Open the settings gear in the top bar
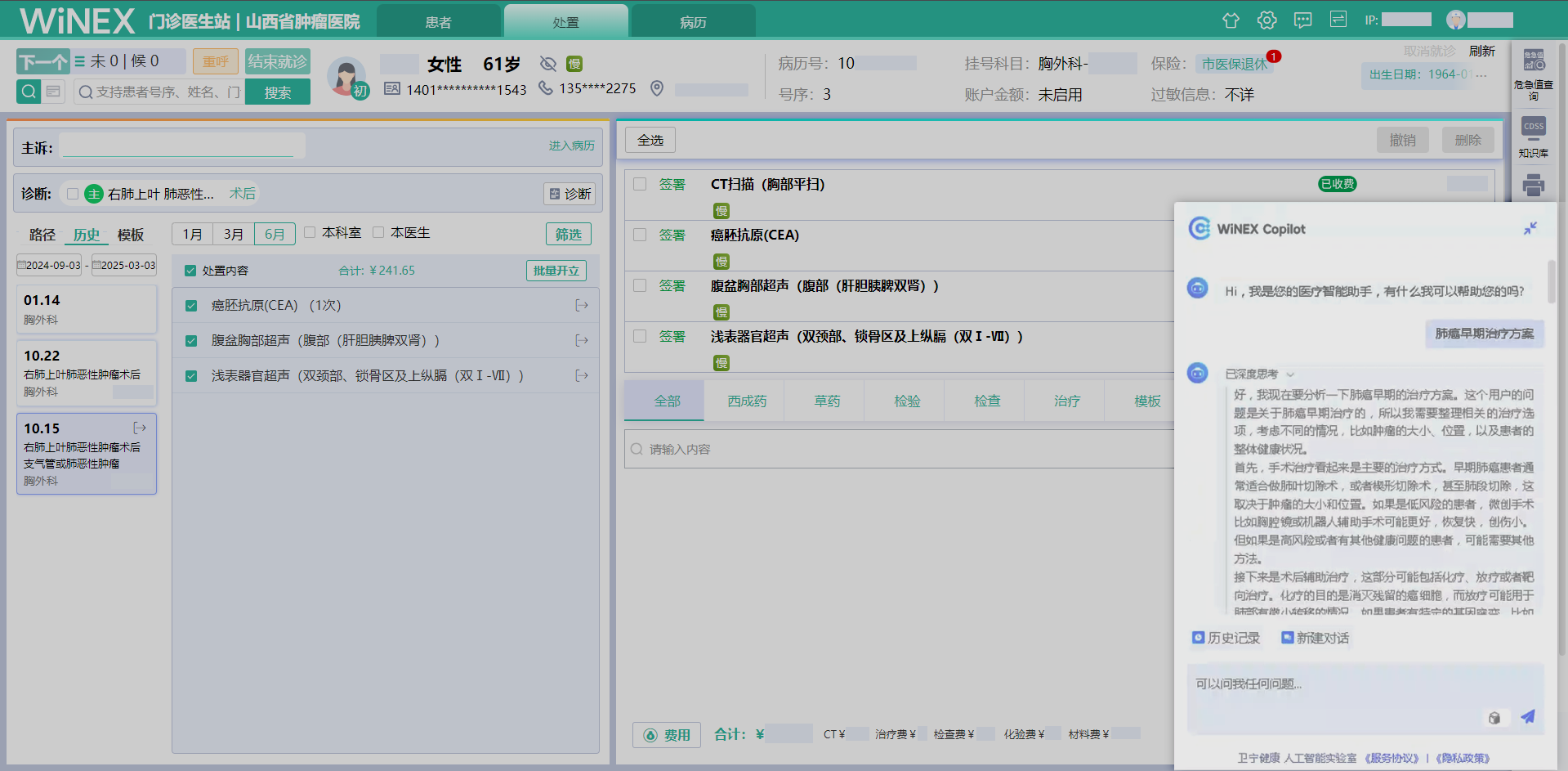The height and width of the screenshot is (771, 1568). pyautogui.click(x=1266, y=20)
